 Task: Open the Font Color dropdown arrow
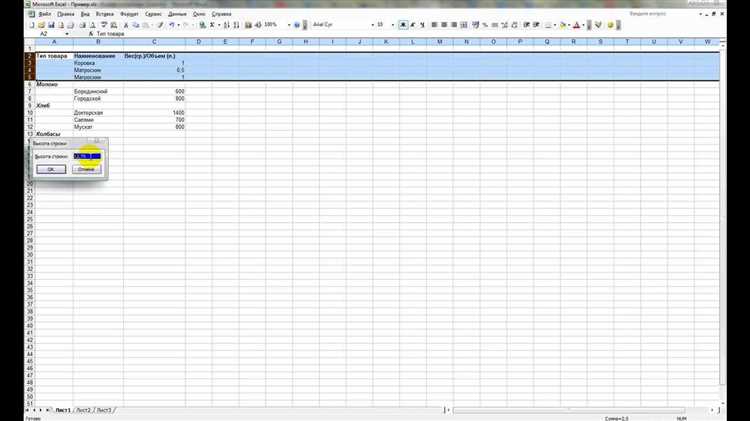point(583,25)
